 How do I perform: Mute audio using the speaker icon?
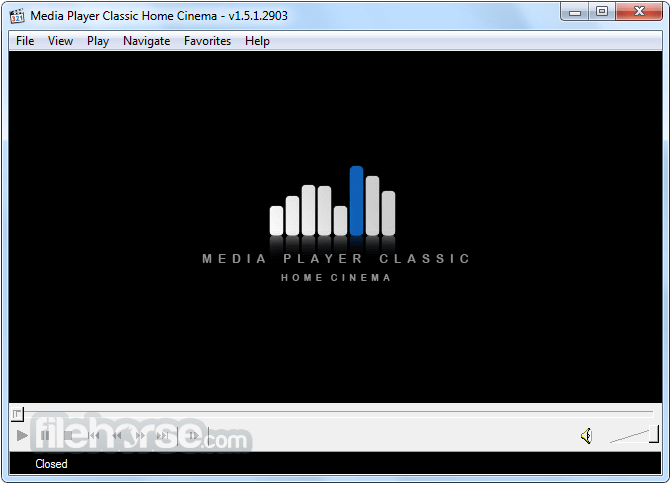(587, 436)
